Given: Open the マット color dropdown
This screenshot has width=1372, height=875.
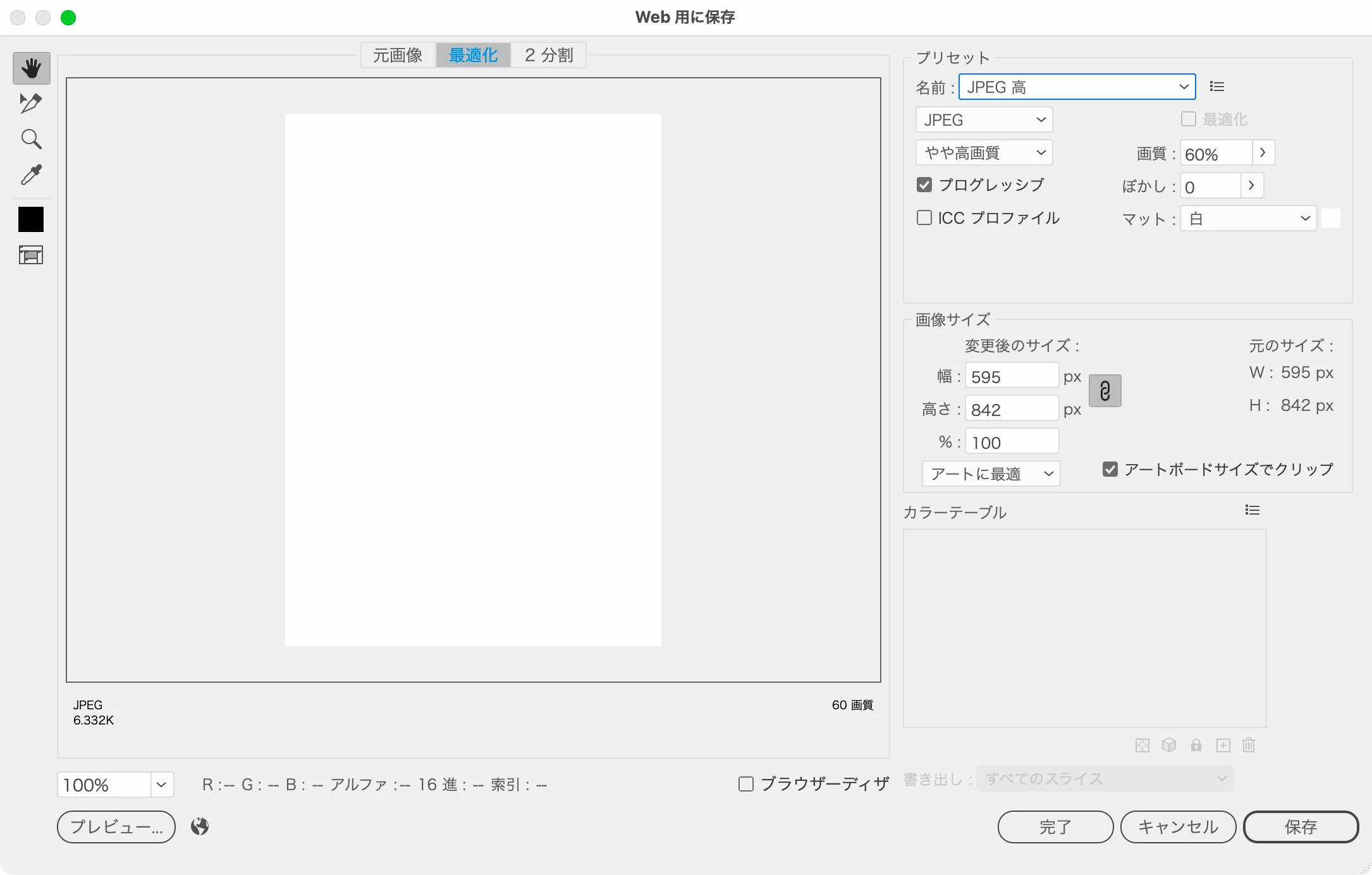Looking at the screenshot, I should coord(1248,219).
